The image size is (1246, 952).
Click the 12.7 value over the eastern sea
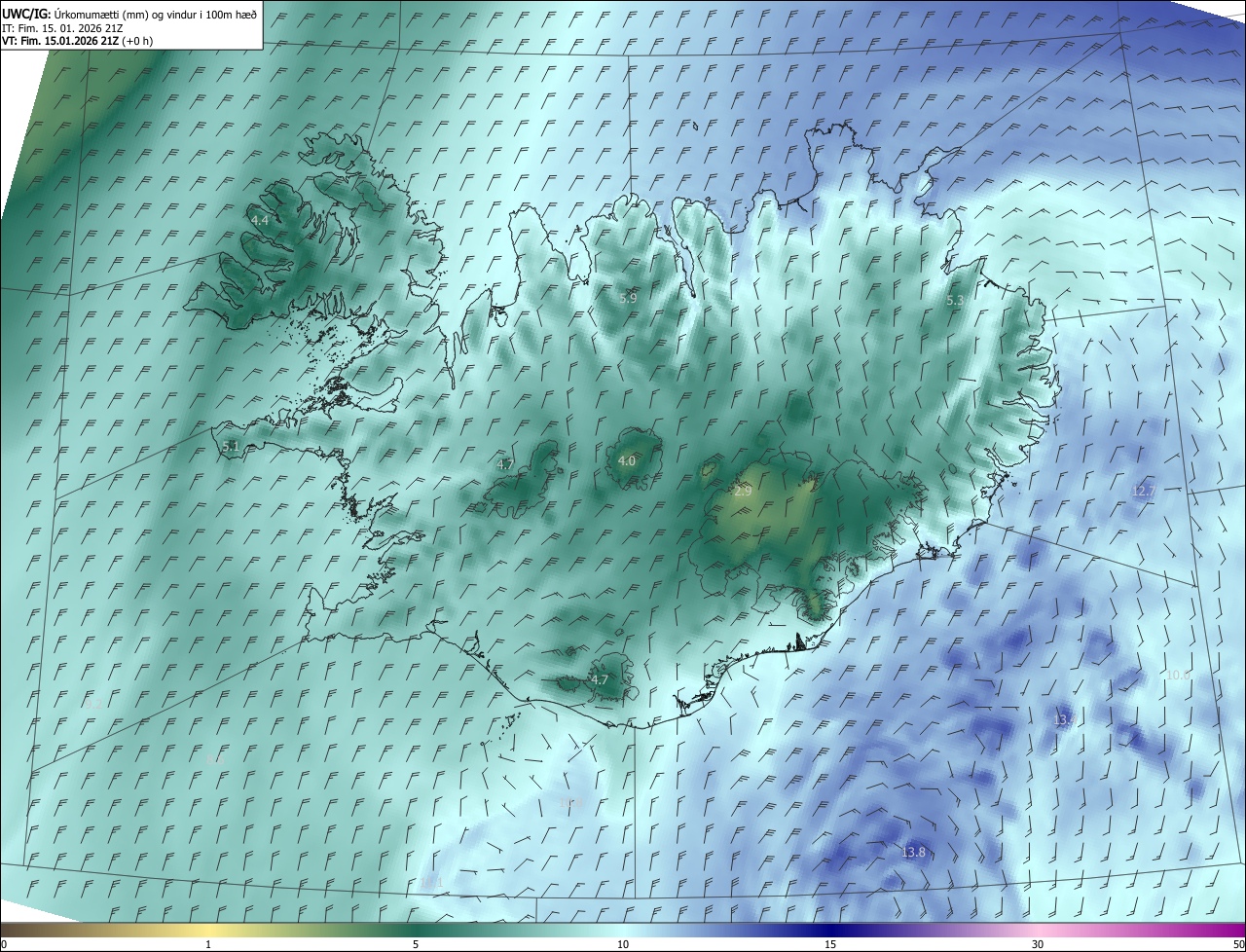tap(1144, 492)
